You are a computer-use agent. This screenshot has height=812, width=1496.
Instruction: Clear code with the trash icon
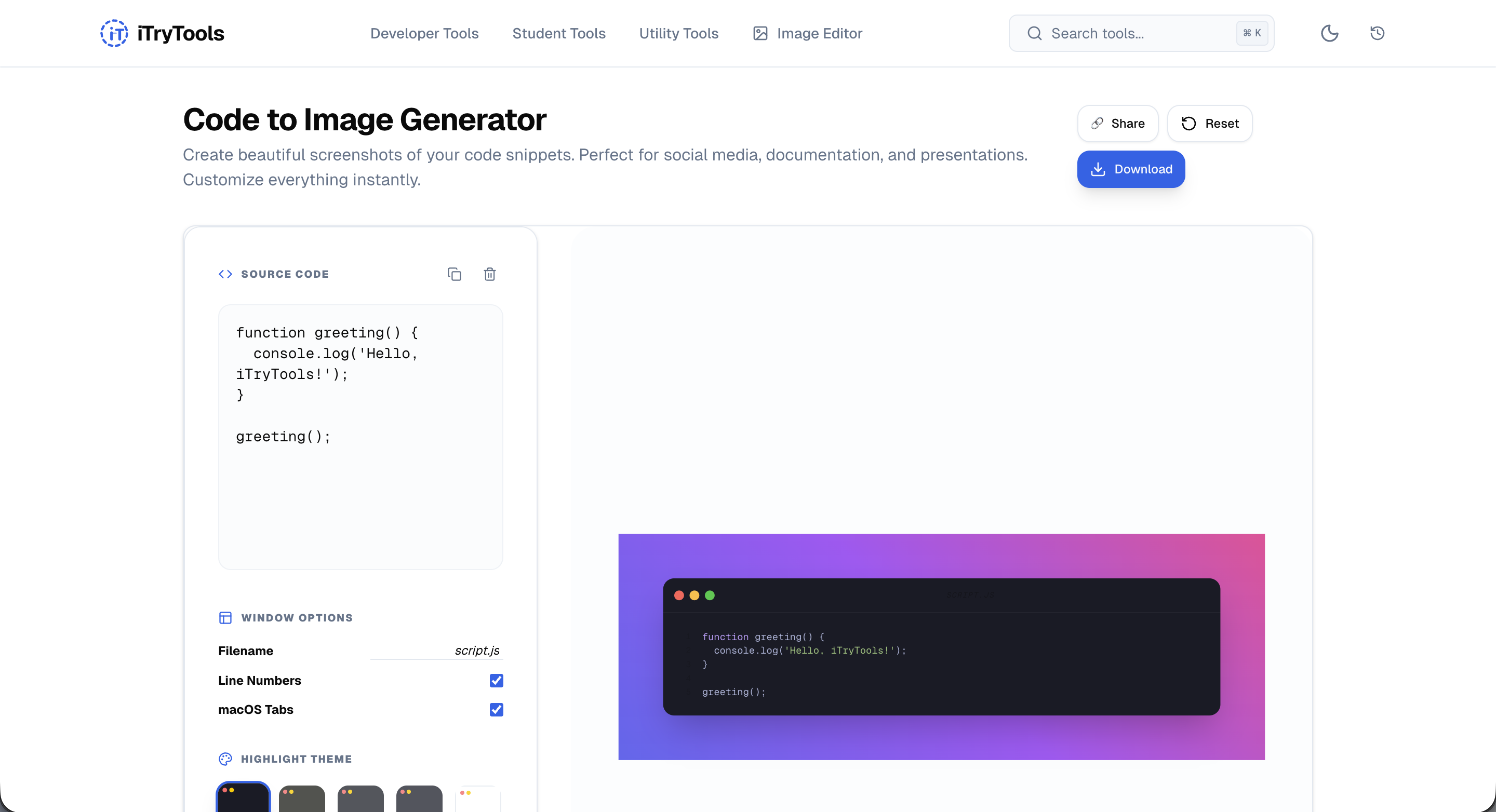tap(489, 274)
